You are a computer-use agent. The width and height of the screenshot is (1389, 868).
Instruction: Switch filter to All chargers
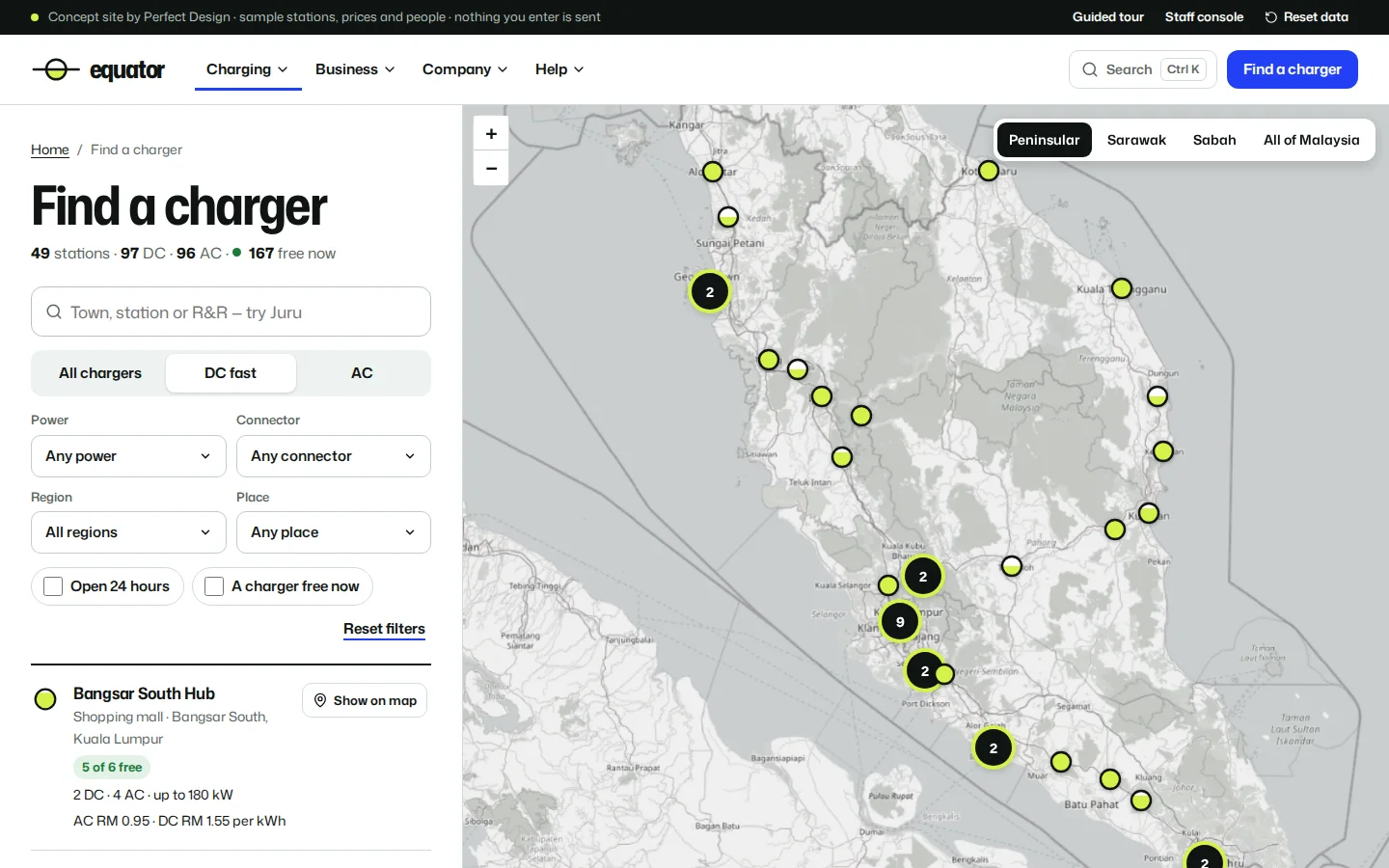[x=100, y=373]
